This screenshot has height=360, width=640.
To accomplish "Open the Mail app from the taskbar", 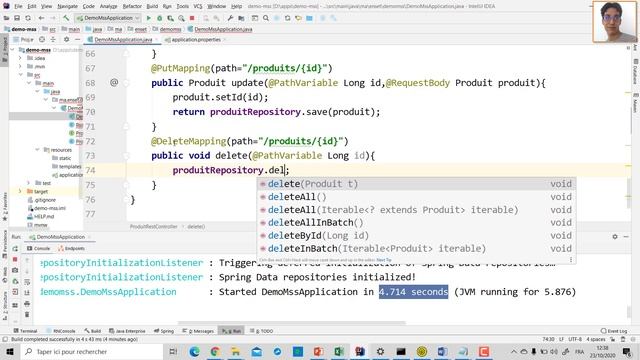I will tap(256, 351).
